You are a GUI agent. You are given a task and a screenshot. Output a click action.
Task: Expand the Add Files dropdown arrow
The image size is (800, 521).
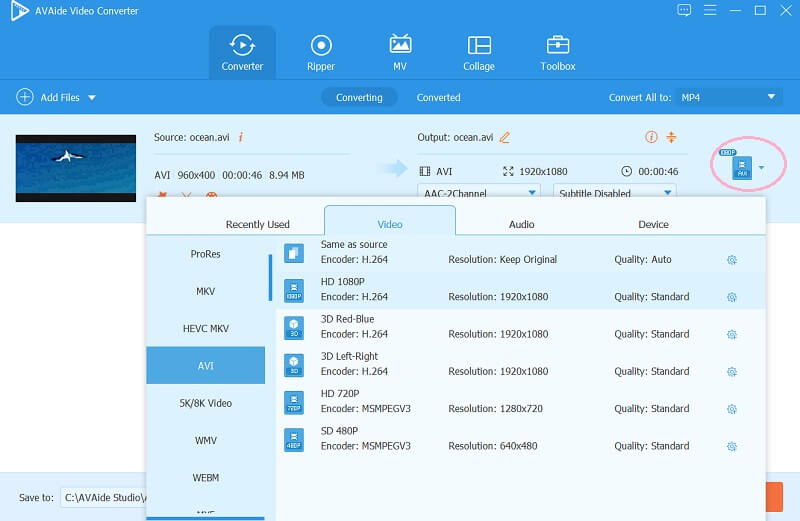92,98
